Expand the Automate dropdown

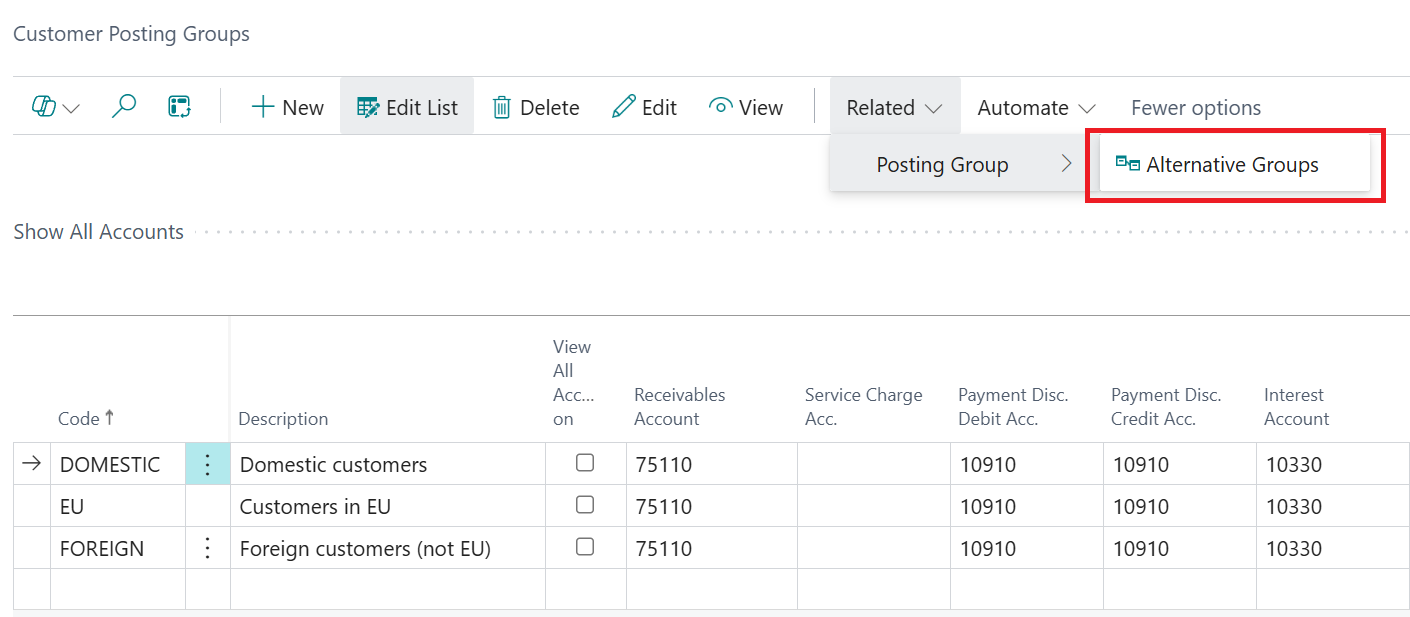(1035, 106)
